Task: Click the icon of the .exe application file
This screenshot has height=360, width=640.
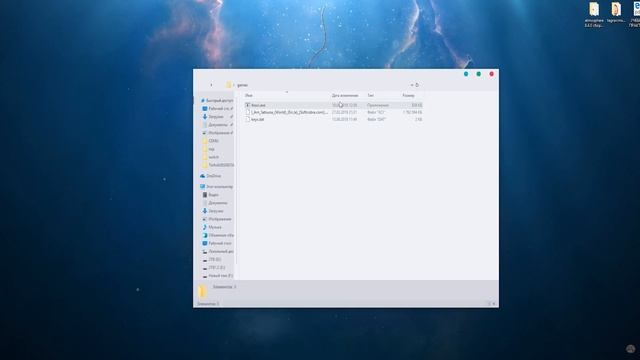Action: point(247,105)
